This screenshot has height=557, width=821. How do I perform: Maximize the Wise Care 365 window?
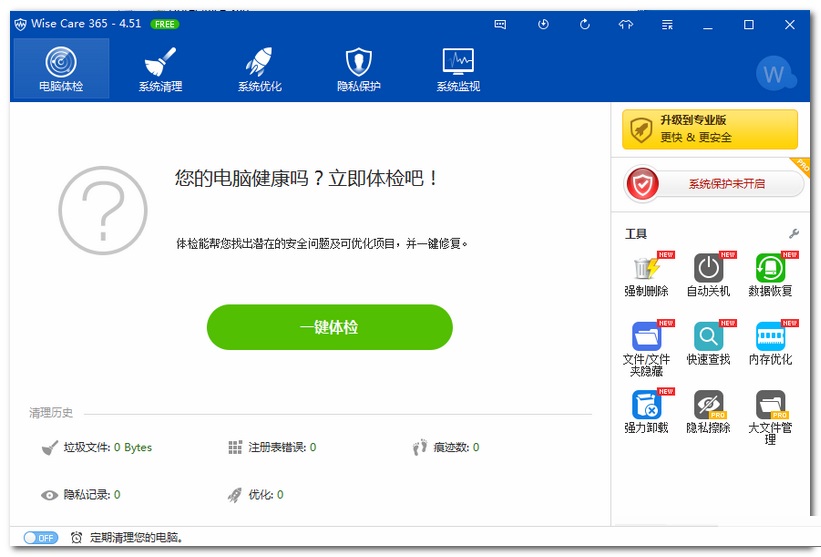point(749,25)
